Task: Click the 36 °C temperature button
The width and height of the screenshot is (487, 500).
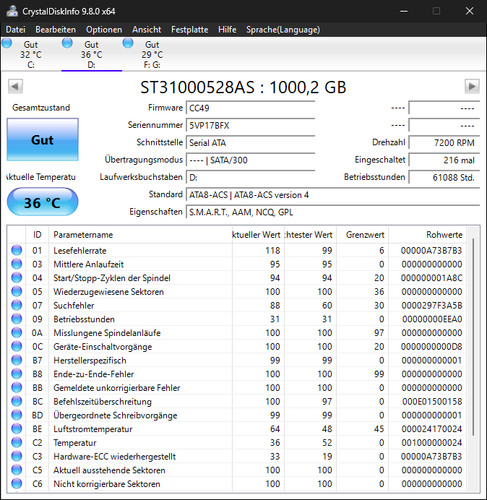Action: point(43,202)
